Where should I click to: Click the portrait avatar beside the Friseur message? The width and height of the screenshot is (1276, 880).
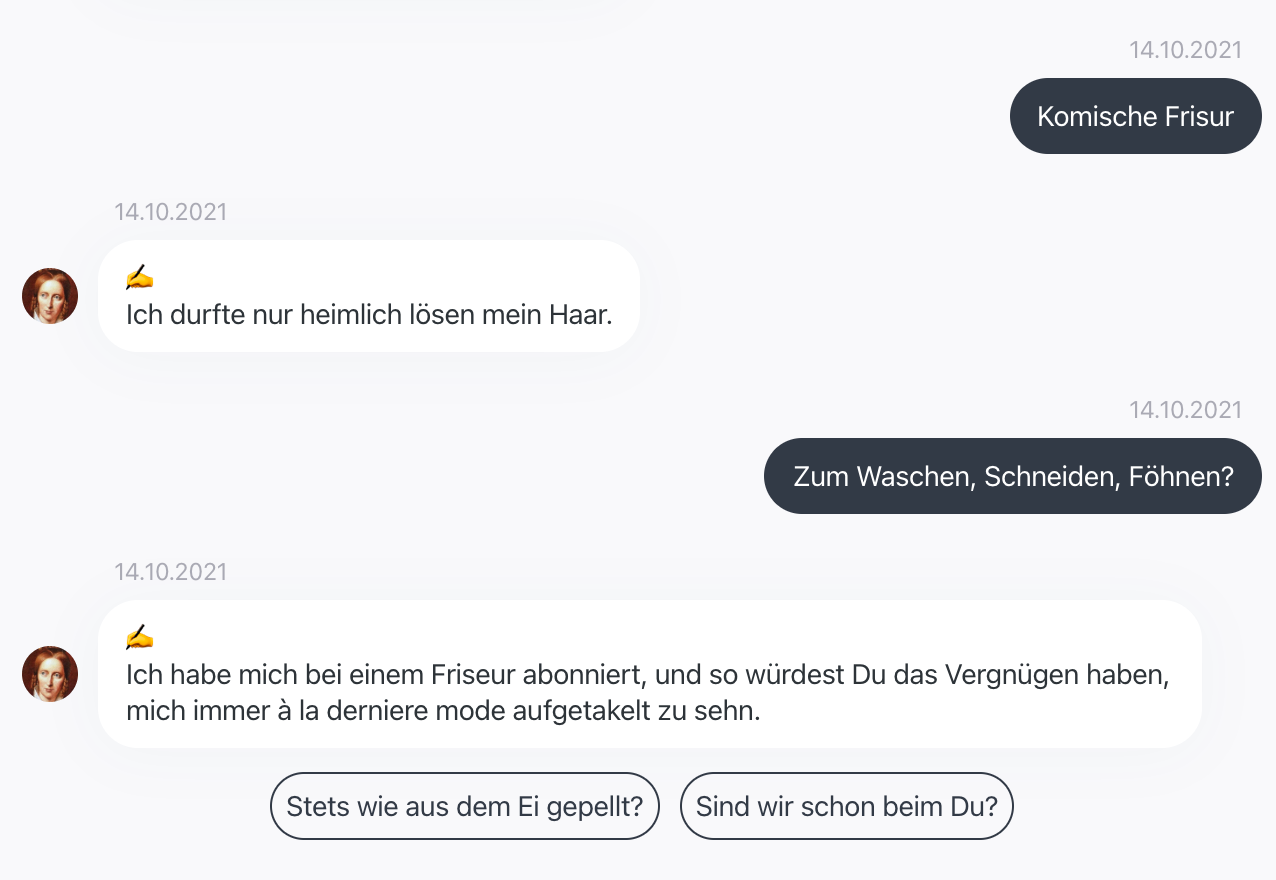click(50, 674)
